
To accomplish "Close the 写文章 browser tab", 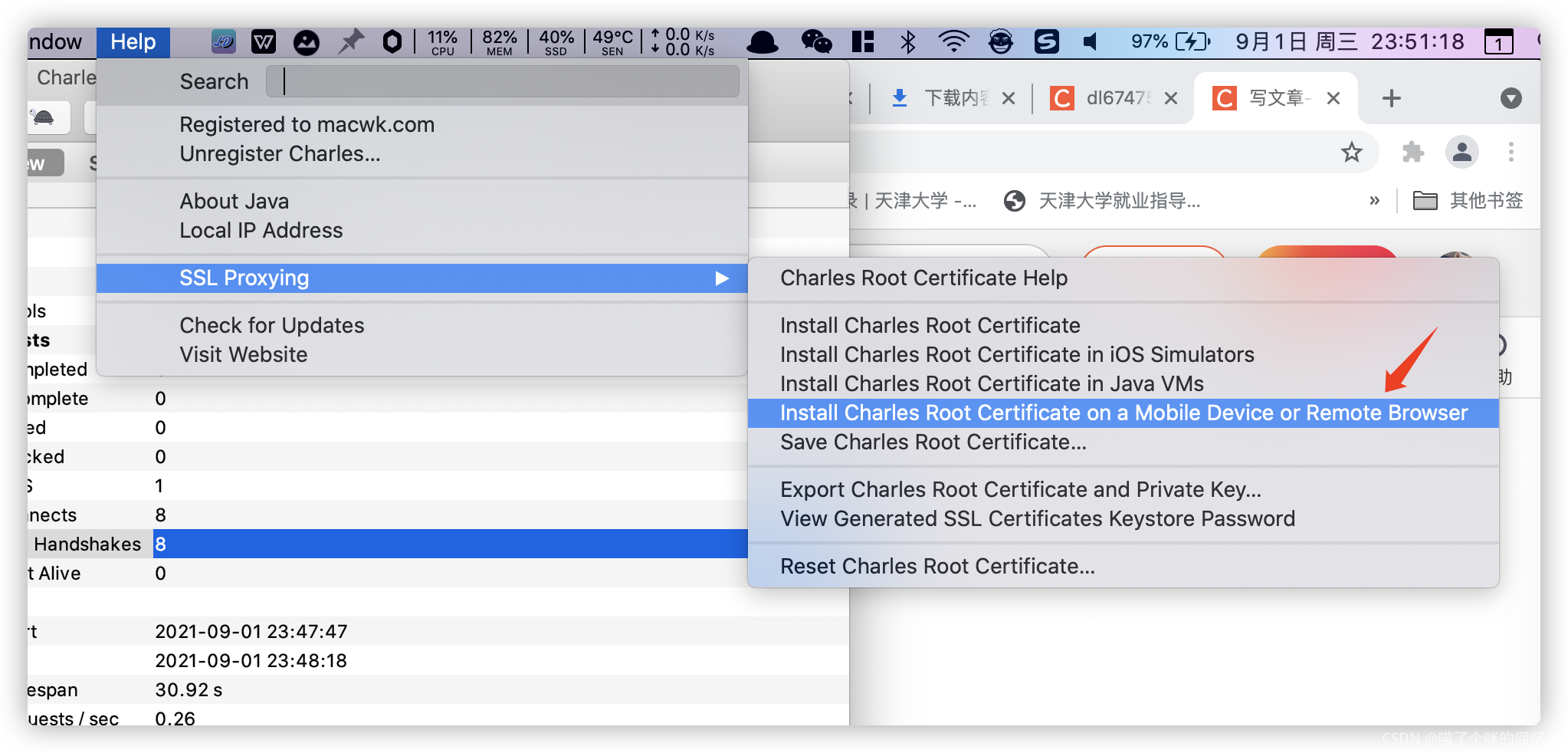I will click(1333, 98).
